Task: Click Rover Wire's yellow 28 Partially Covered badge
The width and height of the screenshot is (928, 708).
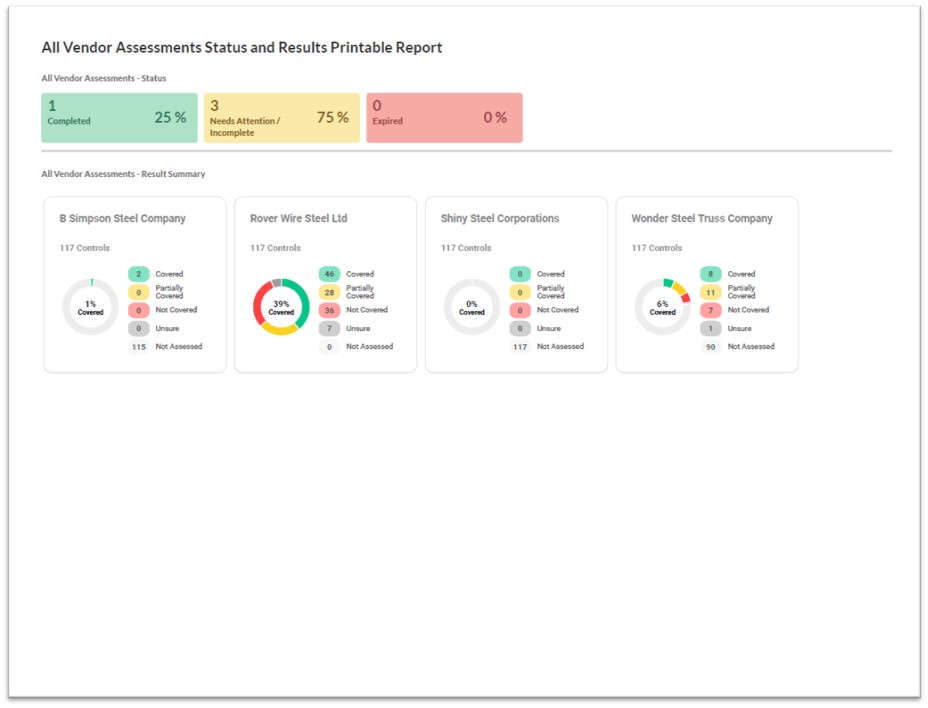Action: tap(329, 292)
